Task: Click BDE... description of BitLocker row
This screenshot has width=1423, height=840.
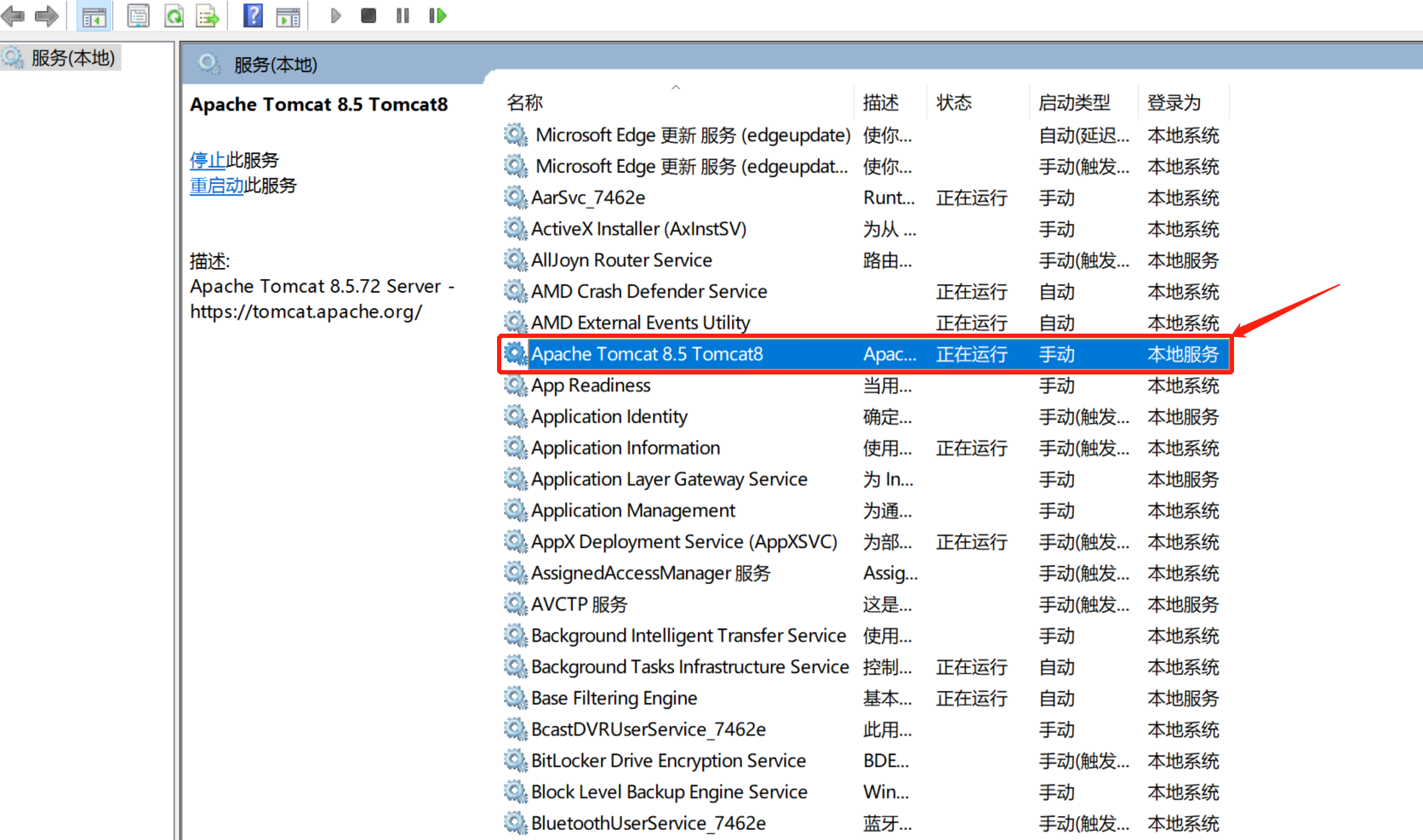Action: (886, 760)
